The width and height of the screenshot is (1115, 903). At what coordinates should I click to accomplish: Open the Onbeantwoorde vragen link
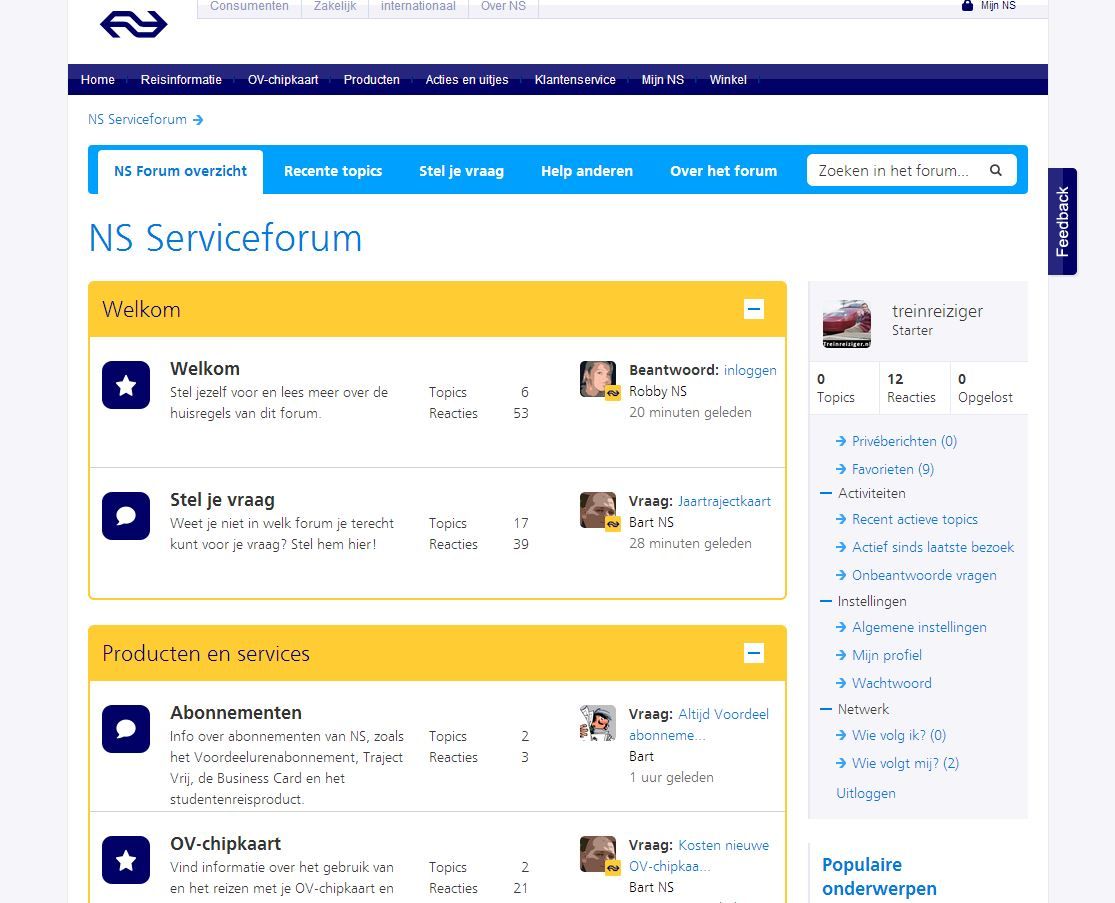(924, 575)
